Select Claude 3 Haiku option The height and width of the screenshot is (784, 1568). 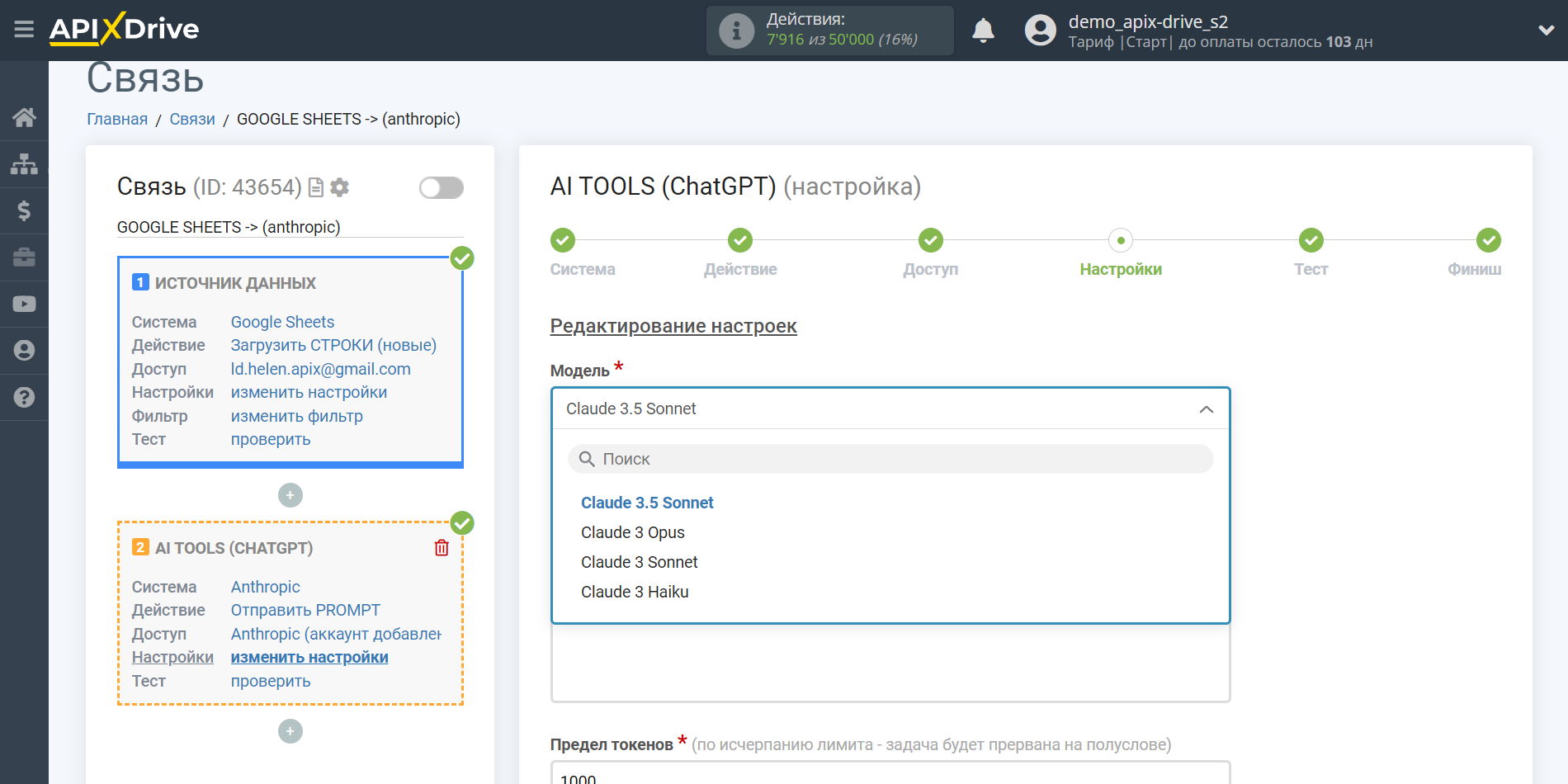635,592
